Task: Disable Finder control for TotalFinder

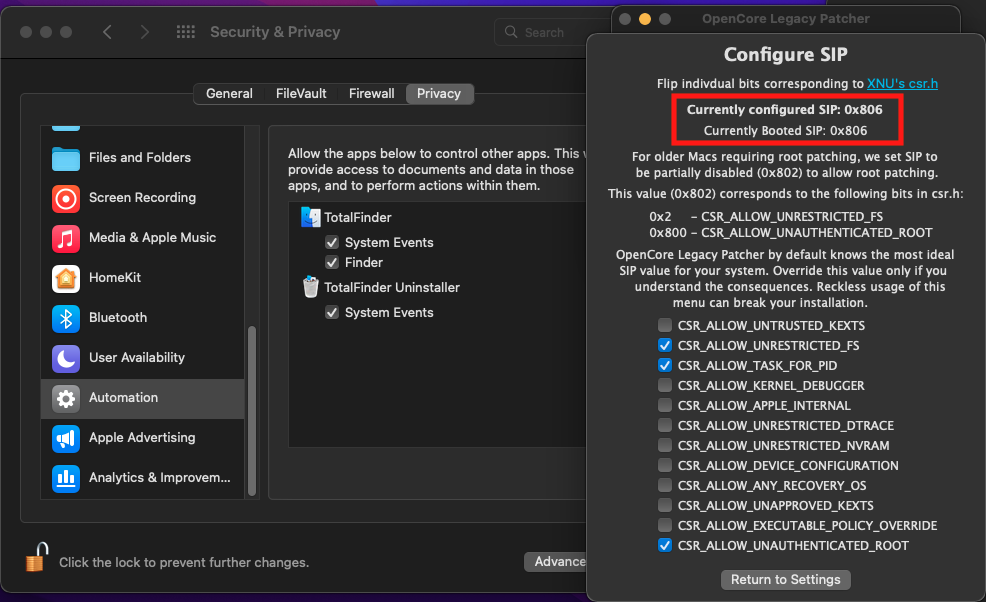Action: point(332,263)
